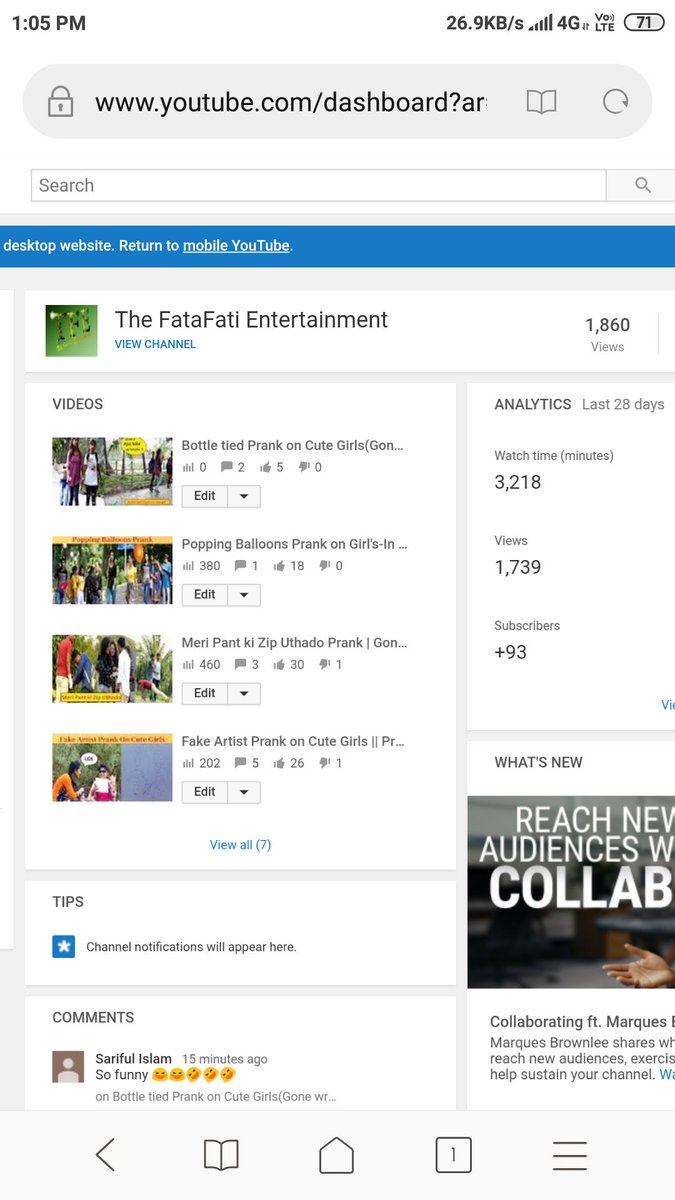Image resolution: width=675 pixels, height=1200 pixels.
Task: Open bookmarks book icon in bottom bar
Action: [221, 1155]
